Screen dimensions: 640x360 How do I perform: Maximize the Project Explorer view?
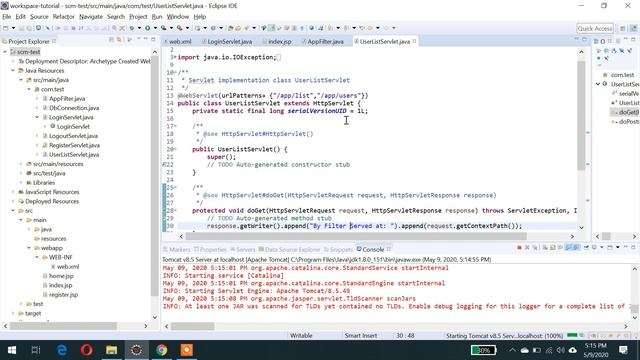point(153,39)
